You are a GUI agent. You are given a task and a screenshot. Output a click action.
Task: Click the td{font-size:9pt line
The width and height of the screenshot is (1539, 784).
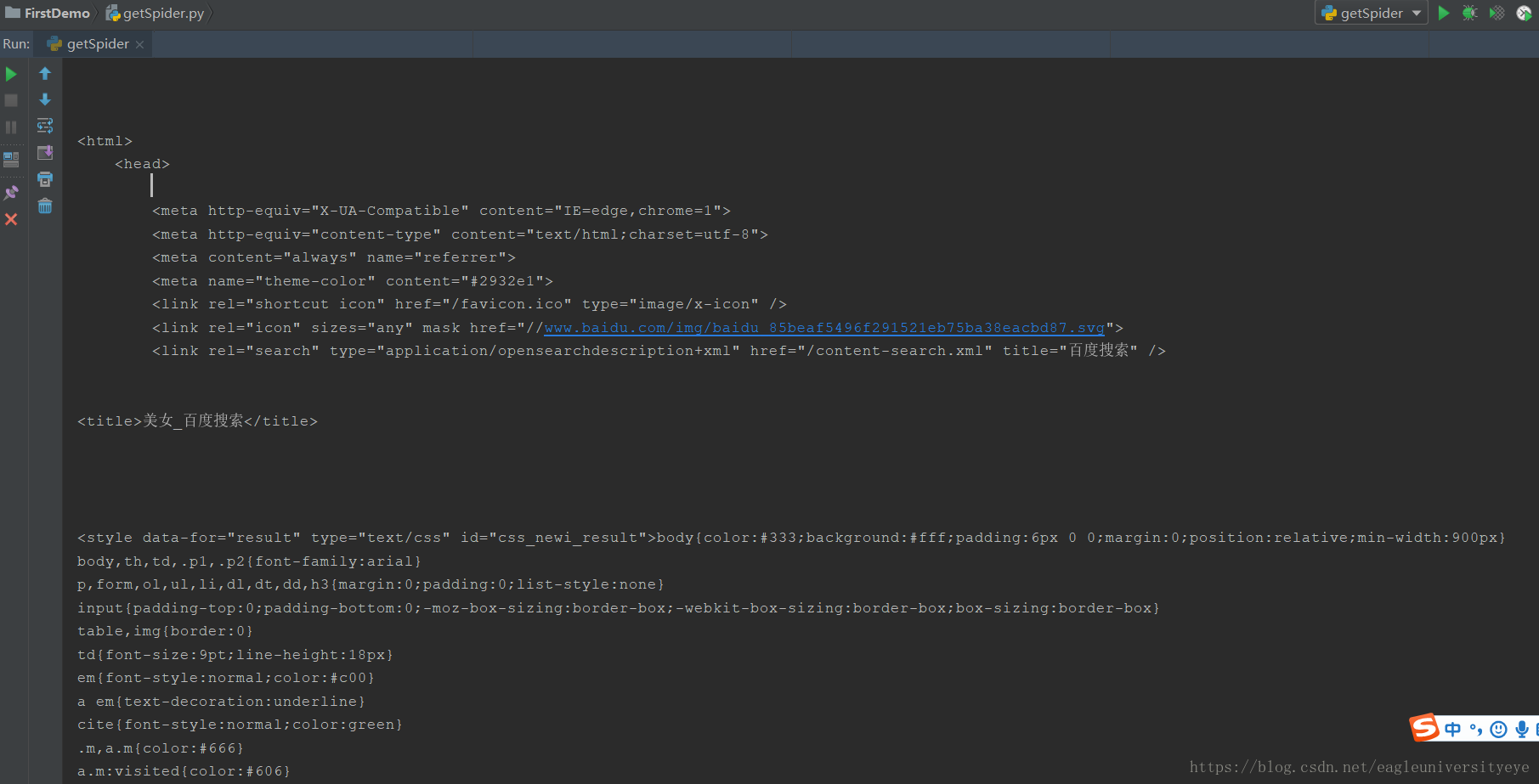coord(235,655)
